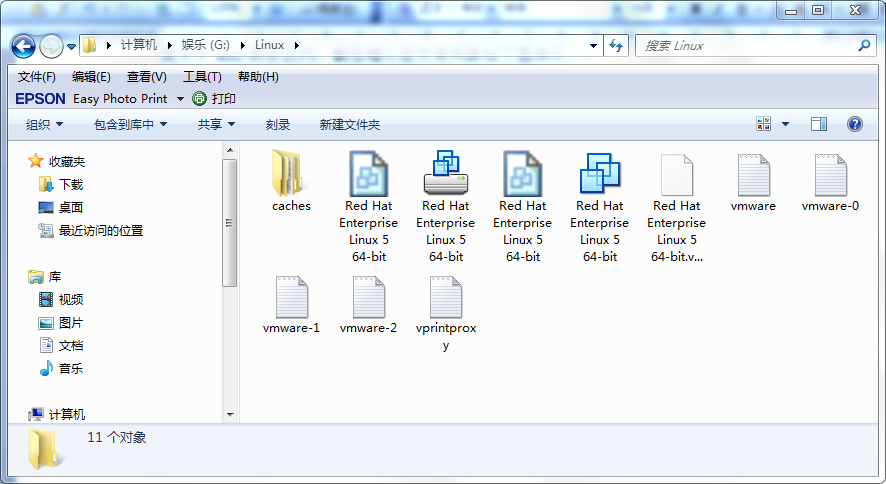
Task: Select the vmware-2 file icon
Action: tap(368, 297)
